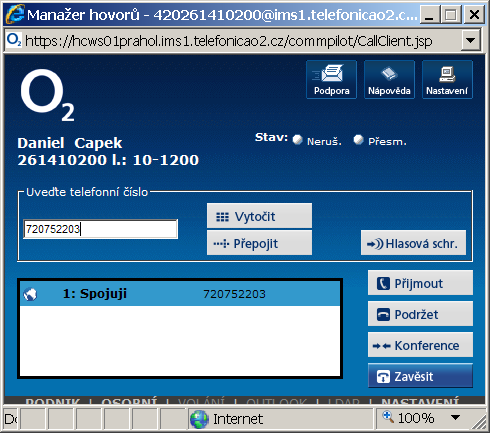The height and width of the screenshot is (433, 490).
Task: Click the URL address bar text
Action: point(229,41)
